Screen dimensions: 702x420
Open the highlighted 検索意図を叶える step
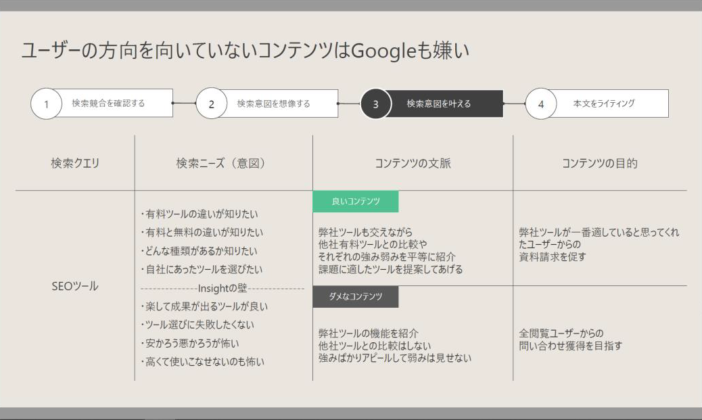(439, 103)
